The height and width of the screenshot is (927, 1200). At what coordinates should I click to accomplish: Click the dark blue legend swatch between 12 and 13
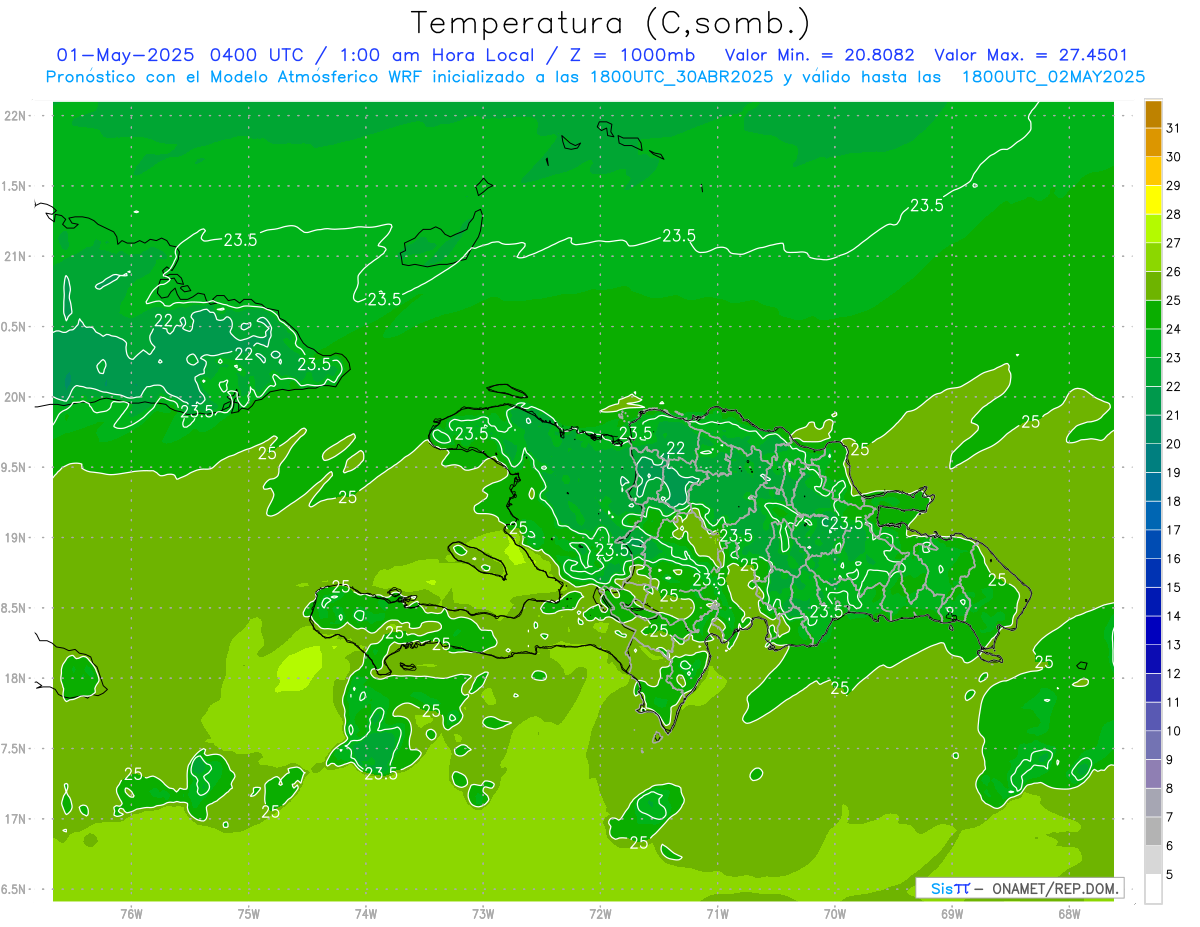[x=1153, y=659]
